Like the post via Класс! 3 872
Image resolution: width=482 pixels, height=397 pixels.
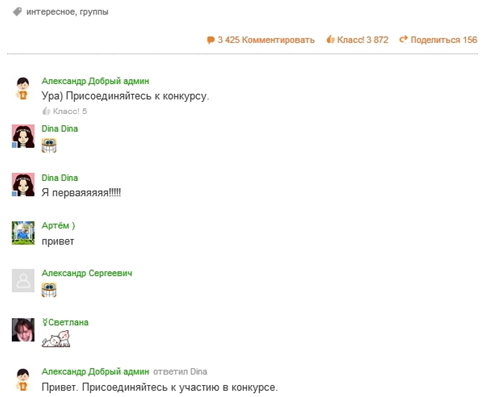(363, 40)
